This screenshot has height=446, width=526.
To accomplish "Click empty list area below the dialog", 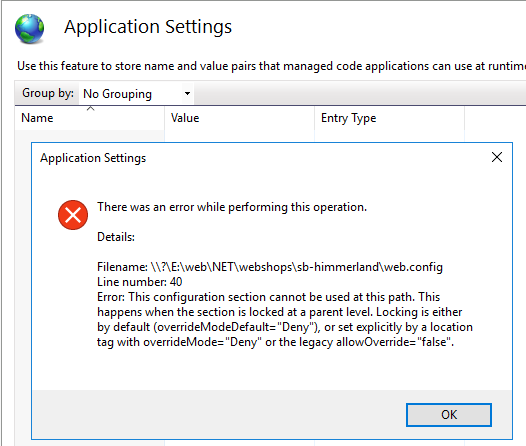I will (268, 443).
